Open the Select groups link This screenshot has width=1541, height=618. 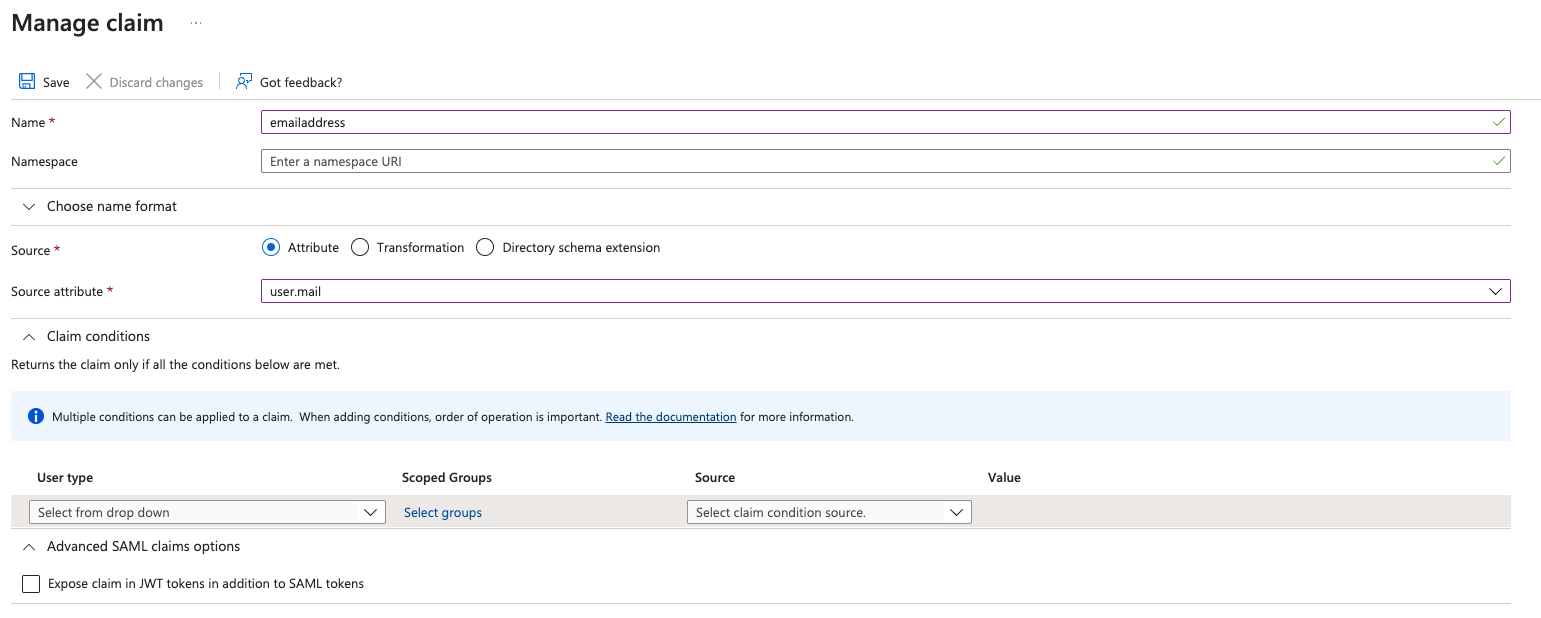point(443,512)
